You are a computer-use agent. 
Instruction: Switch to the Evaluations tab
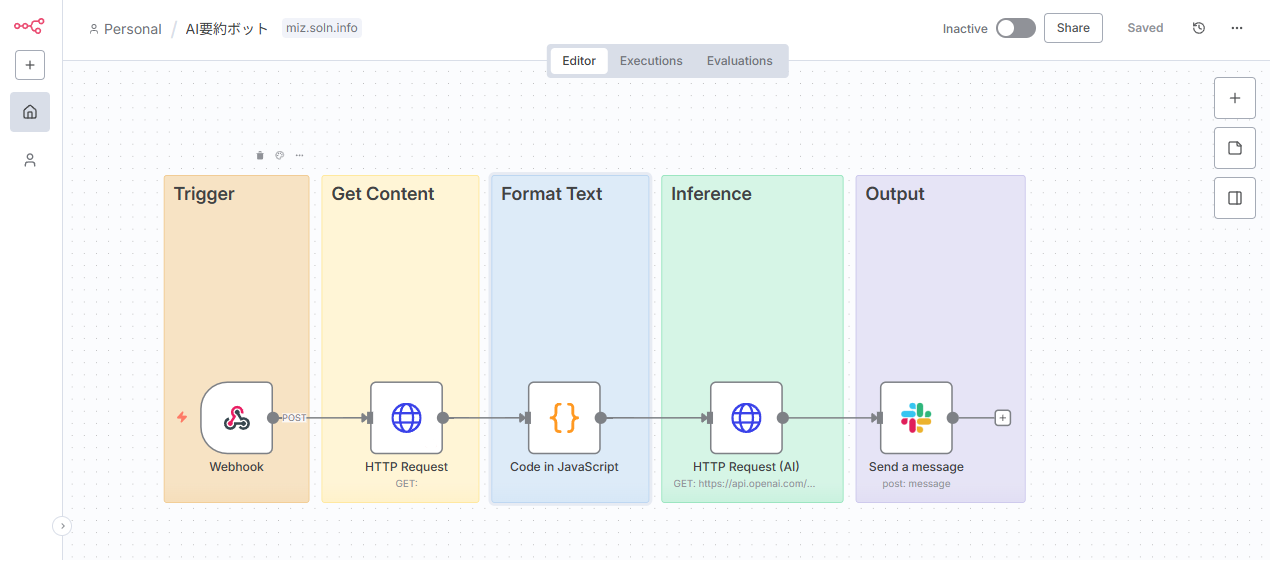(739, 61)
